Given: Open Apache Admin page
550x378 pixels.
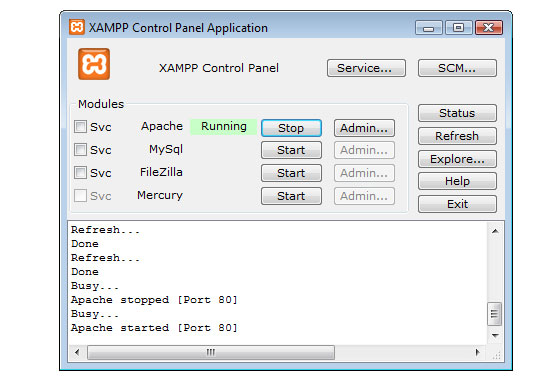Looking at the screenshot, I should coord(364,128).
